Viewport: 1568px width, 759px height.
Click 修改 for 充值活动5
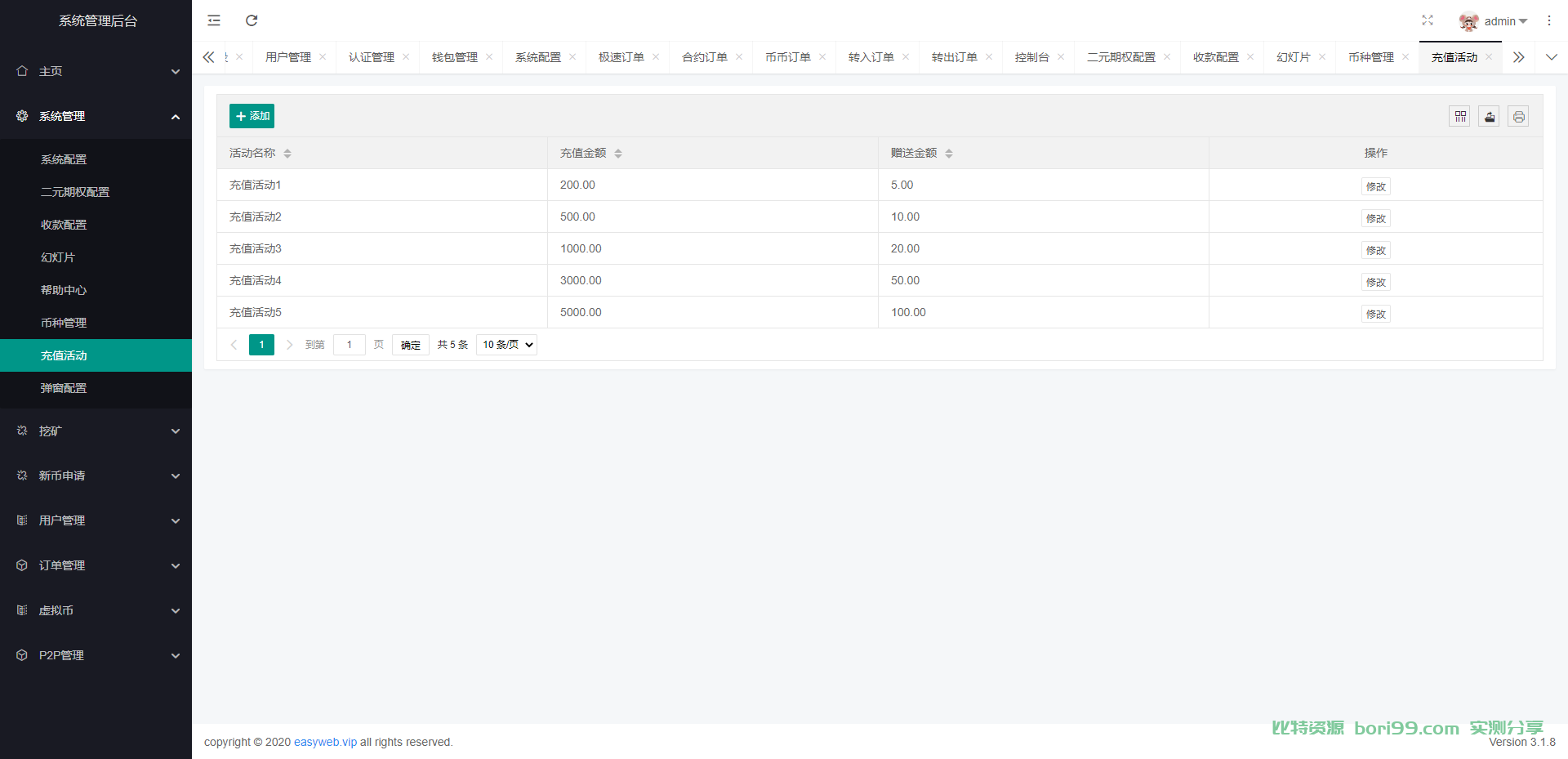coord(1376,314)
